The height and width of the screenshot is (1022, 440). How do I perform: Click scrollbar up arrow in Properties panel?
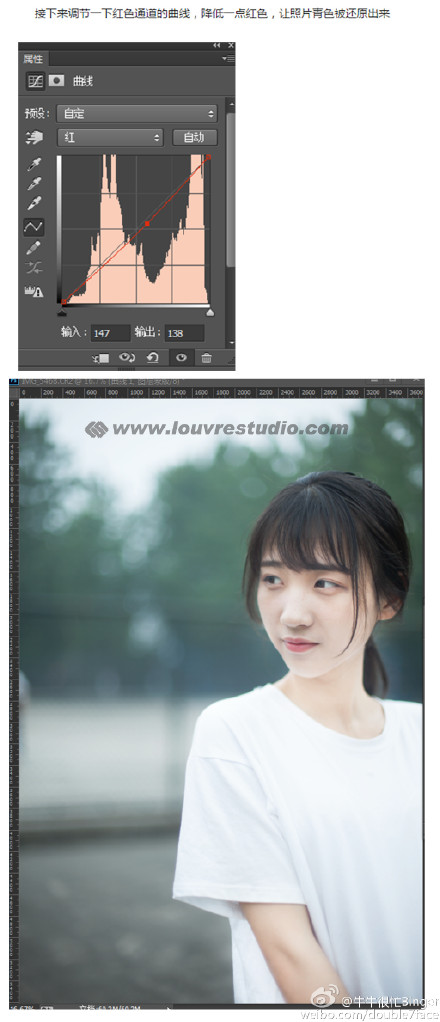(230, 103)
